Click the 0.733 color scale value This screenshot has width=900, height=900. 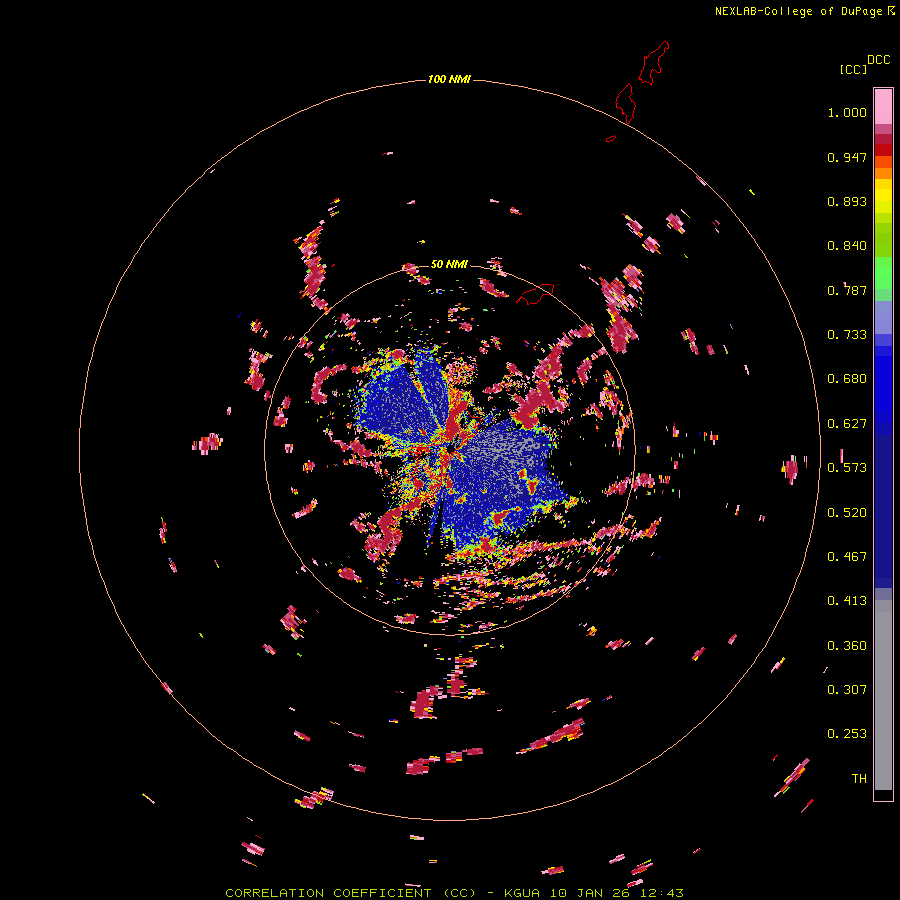(x=847, y=335)
